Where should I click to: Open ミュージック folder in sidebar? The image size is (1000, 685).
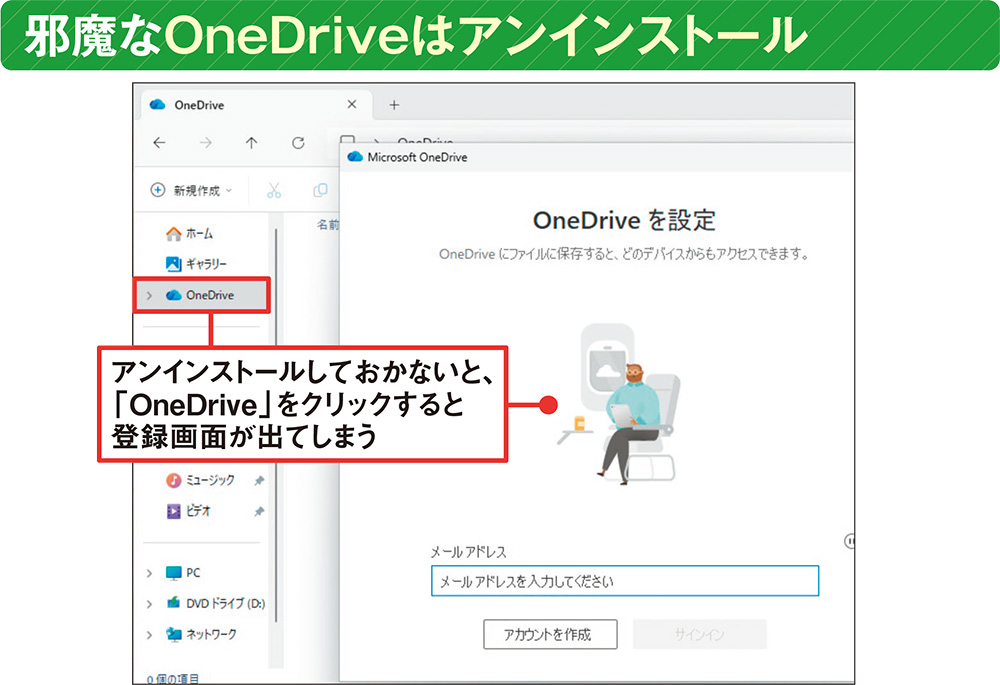(x=200, y=480)
